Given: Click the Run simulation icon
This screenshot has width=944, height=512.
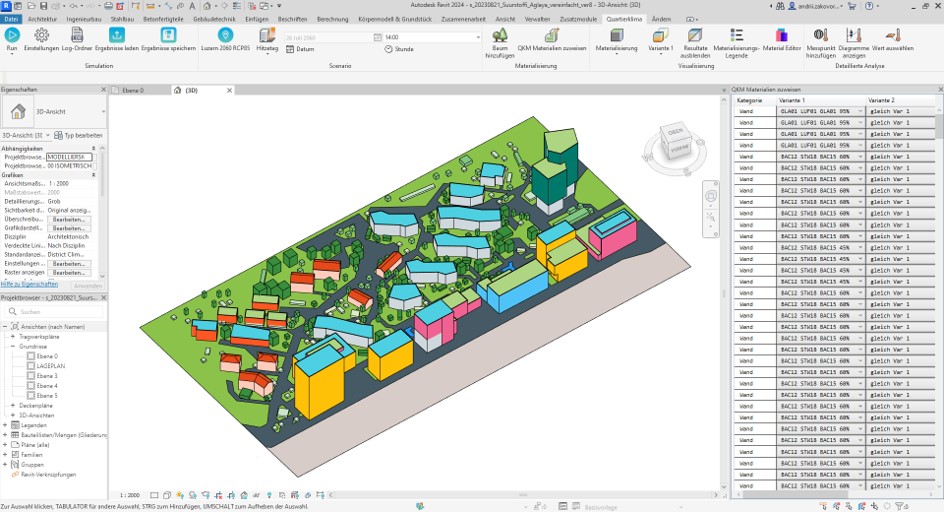Looking at the screenshot, I should 12,36.
